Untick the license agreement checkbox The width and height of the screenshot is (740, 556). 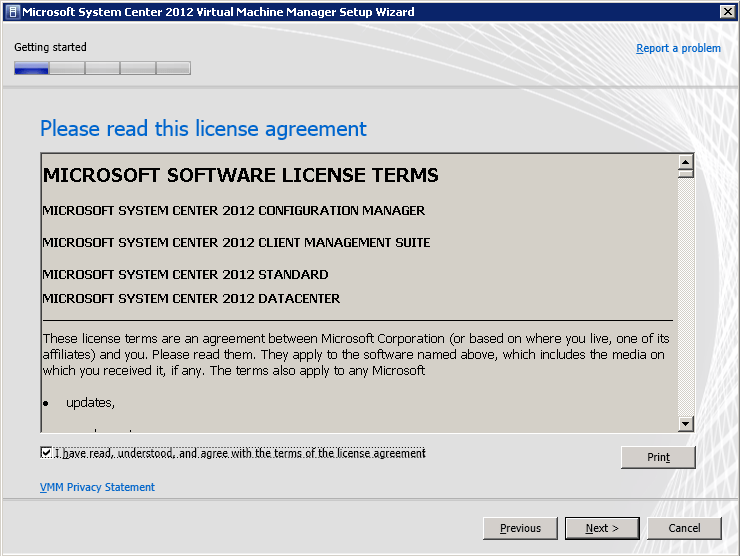(x=46, y=453)
